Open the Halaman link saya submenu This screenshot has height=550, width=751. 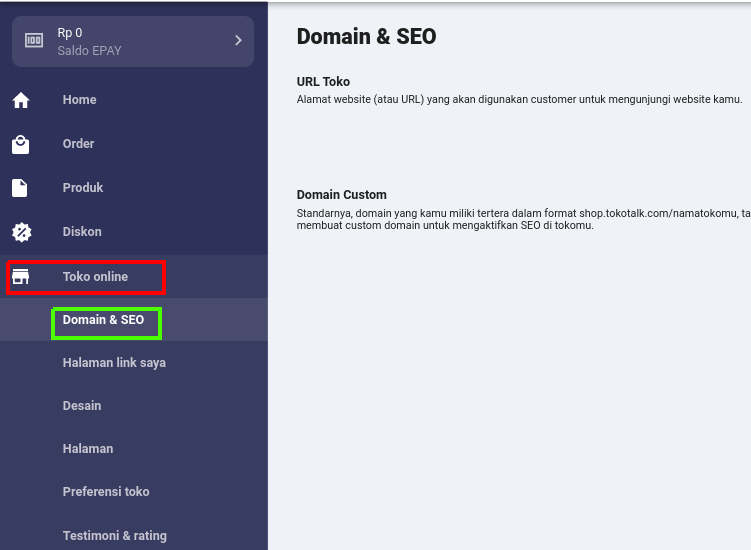pyautogui.click(x=114, y=363)
